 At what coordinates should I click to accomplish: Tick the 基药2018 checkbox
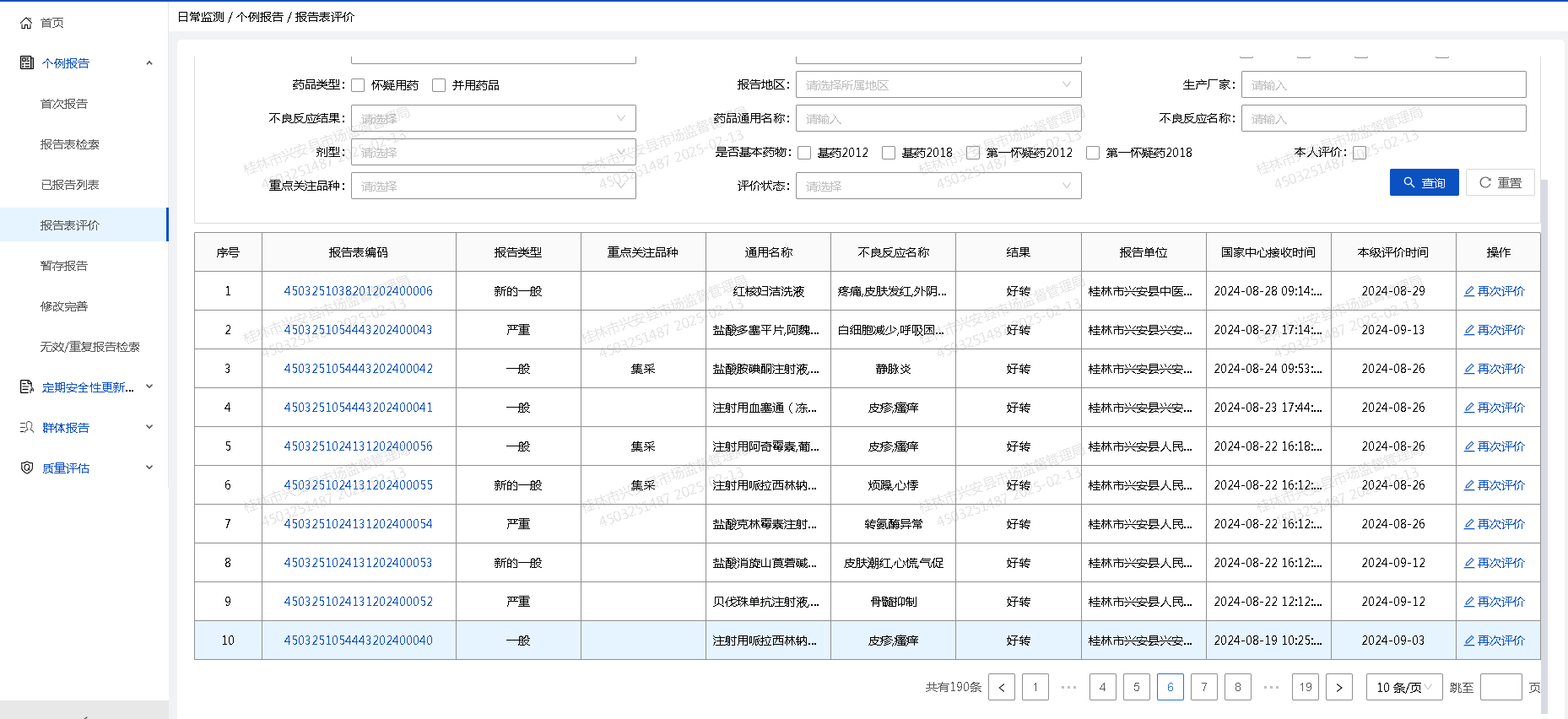pos(889,153)
